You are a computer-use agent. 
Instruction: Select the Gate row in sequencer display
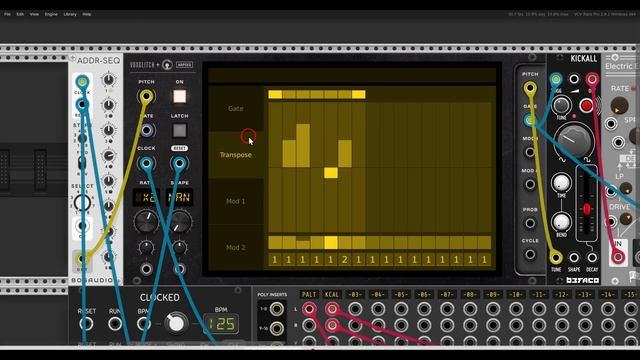tap(236, 109)
